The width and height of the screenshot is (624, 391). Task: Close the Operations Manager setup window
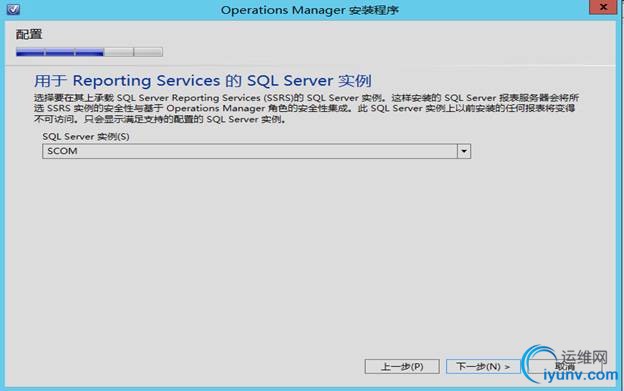coord(603,7)
